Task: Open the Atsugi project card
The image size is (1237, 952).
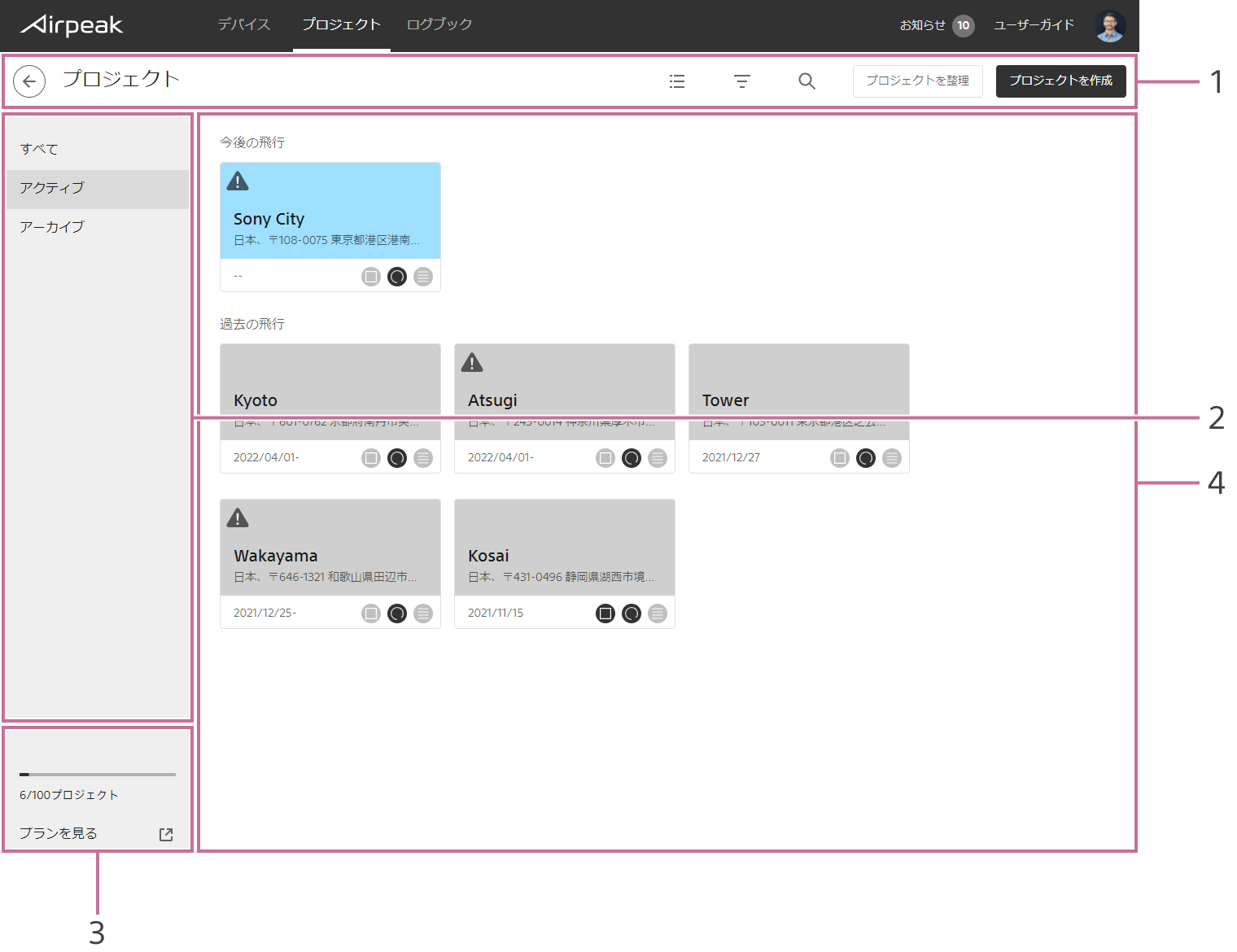Action: click(565, 408)
